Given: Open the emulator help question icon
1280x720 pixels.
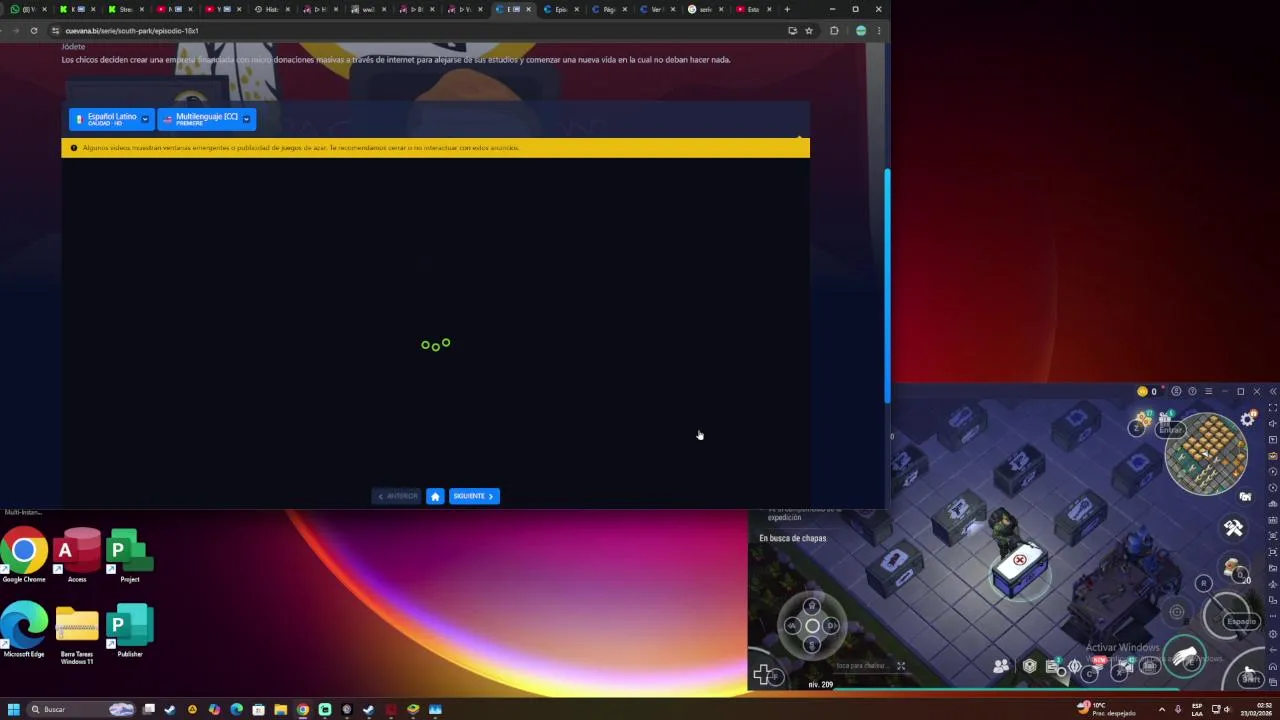Looking at the screenshot, I should (x=1192, y=392).
